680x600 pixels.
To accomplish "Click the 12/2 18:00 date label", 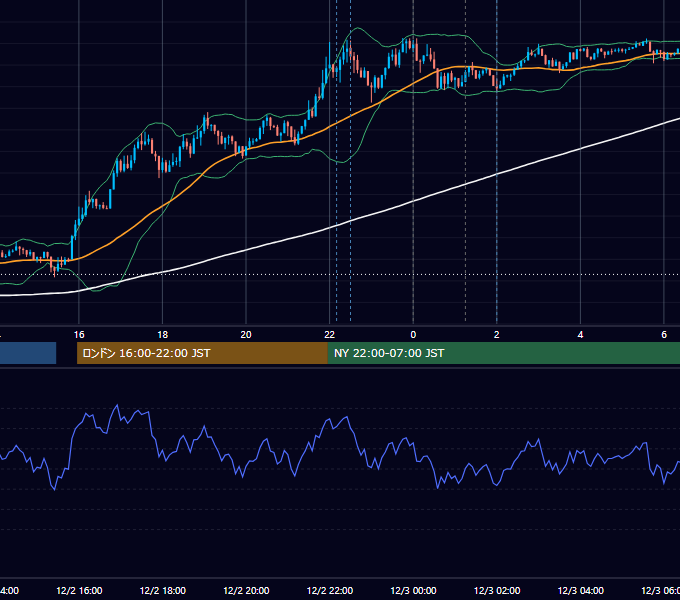I will point(163,590).
